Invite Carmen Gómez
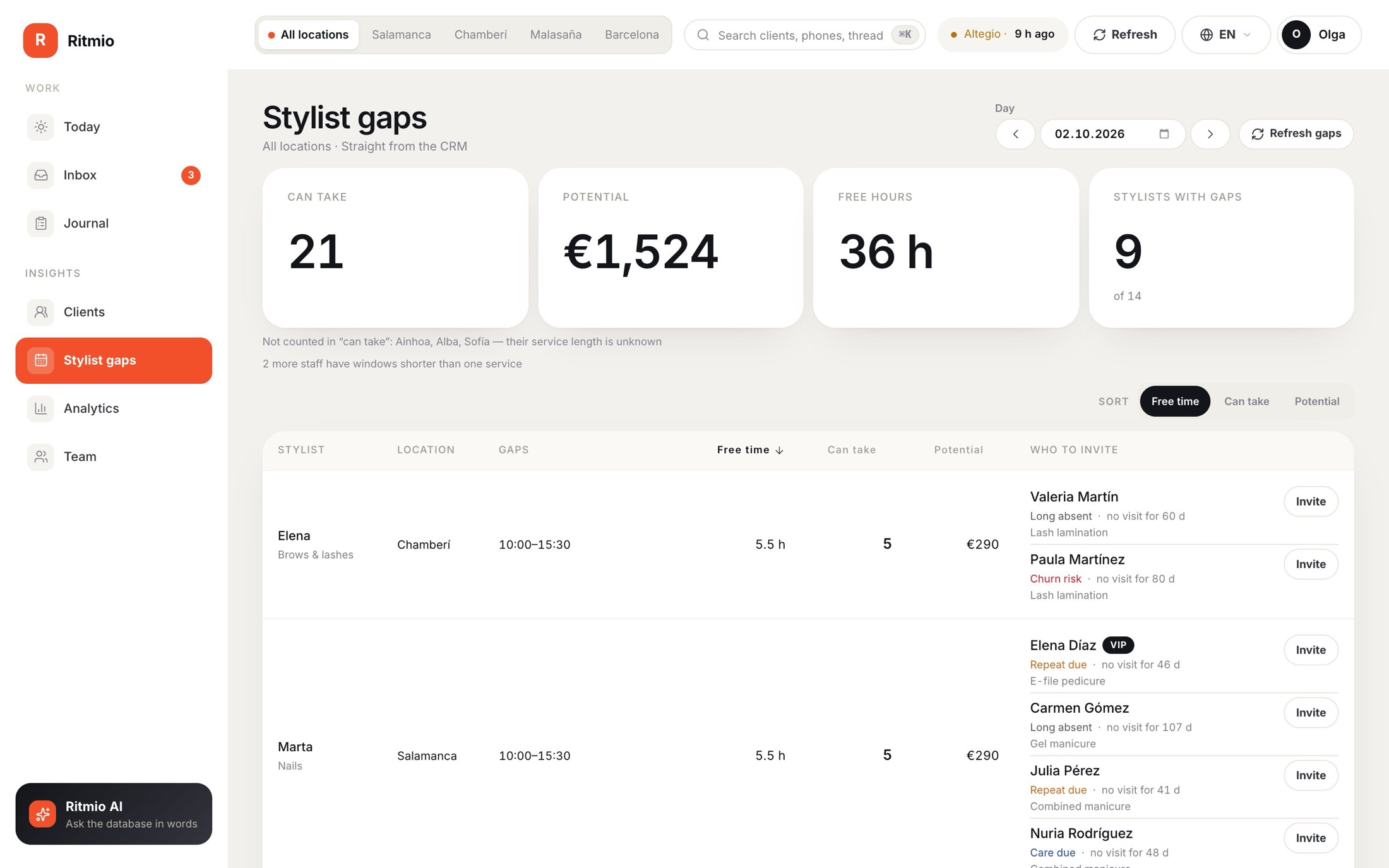 pos(1311,712)
